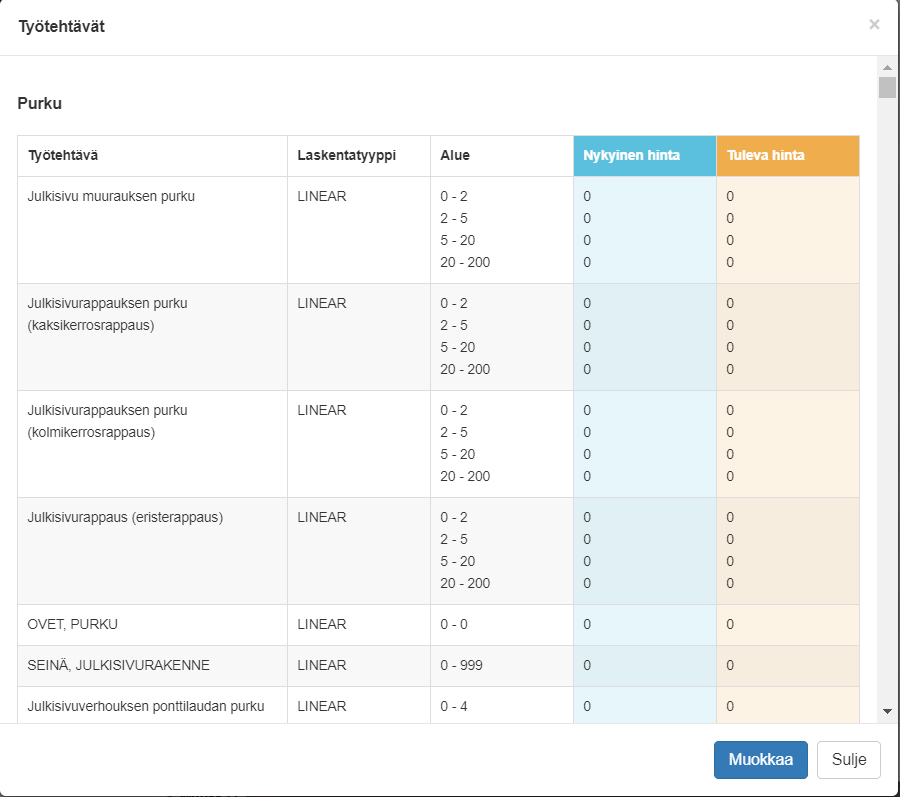Click scrollbar up arrow
This screenshot has width=900, height=797.
point(887,67)
